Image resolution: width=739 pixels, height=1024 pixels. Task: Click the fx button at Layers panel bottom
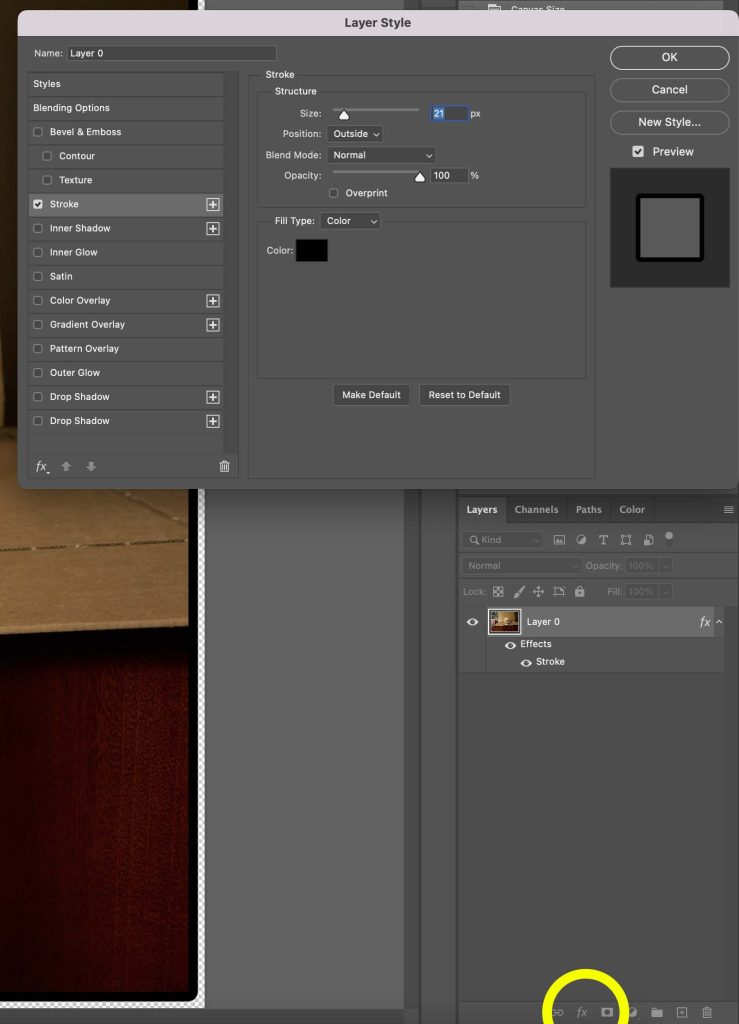click(x=582, y=1013)
